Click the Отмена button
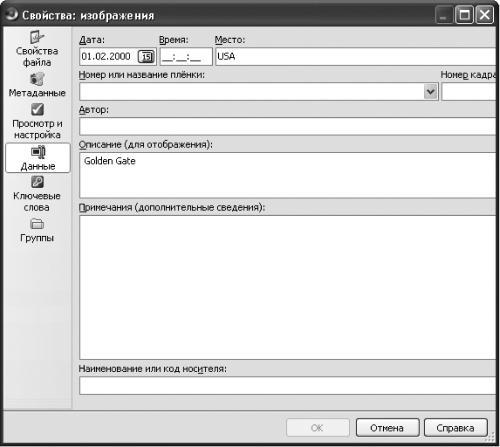Image resolution: width=500 pixels, height=447 pixels. point(387,428)
